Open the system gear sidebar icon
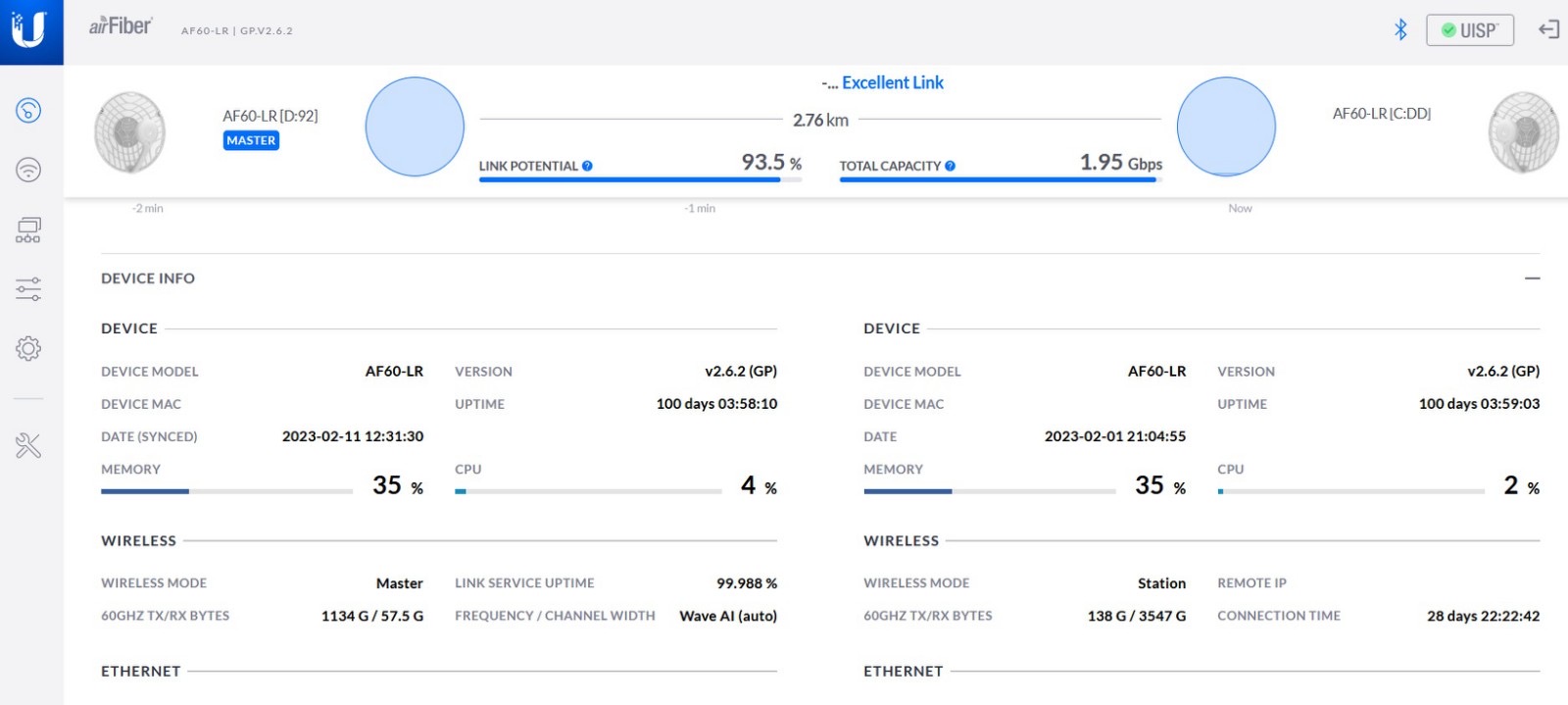 tap(28, 348)
